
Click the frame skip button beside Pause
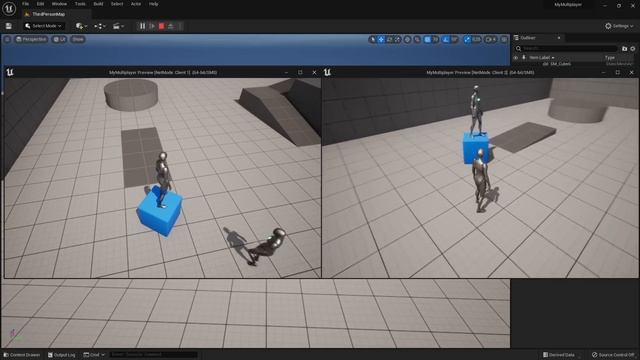pyautogui.click(x=152, y=26)
